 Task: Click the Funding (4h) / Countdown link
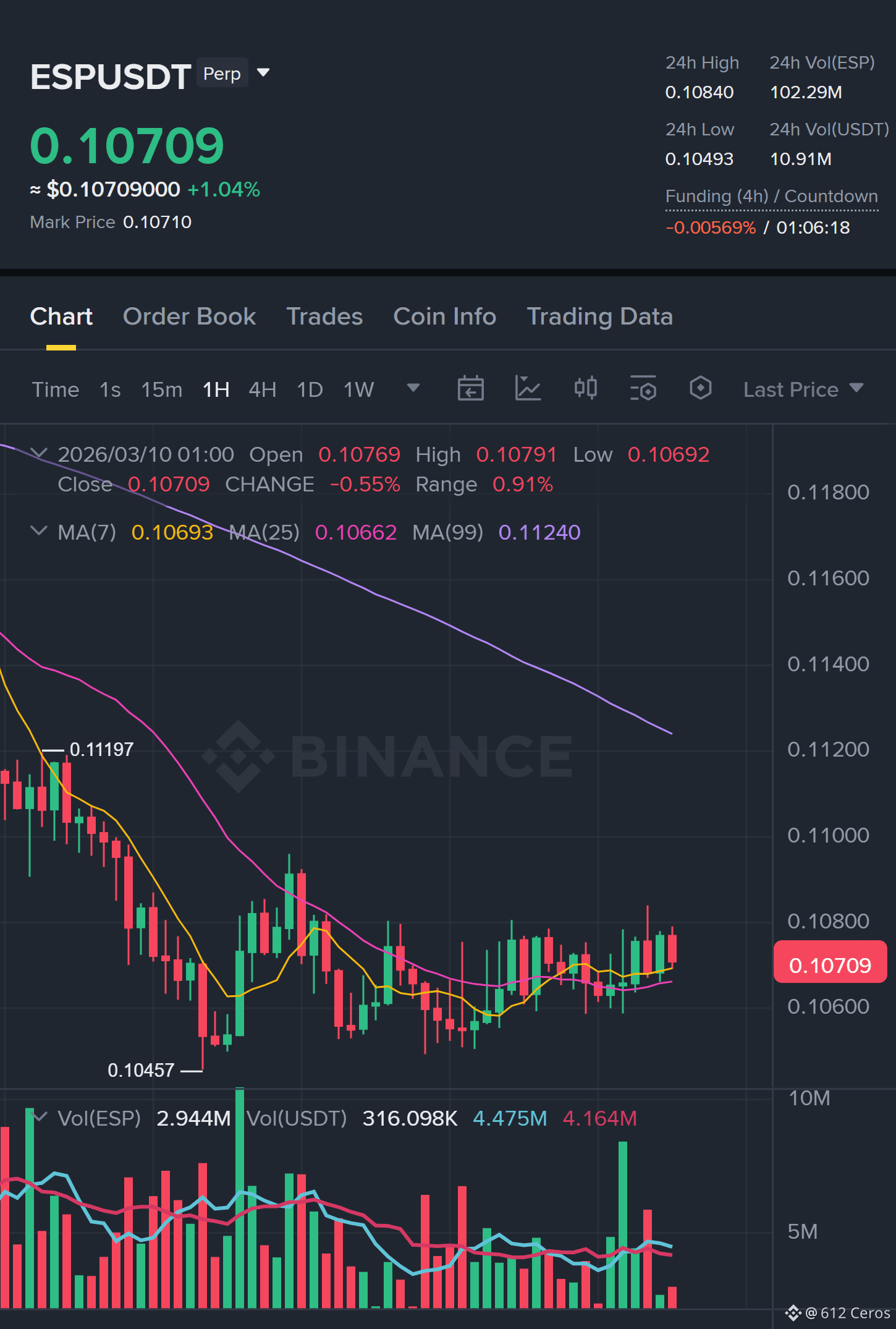pos(771,197)
